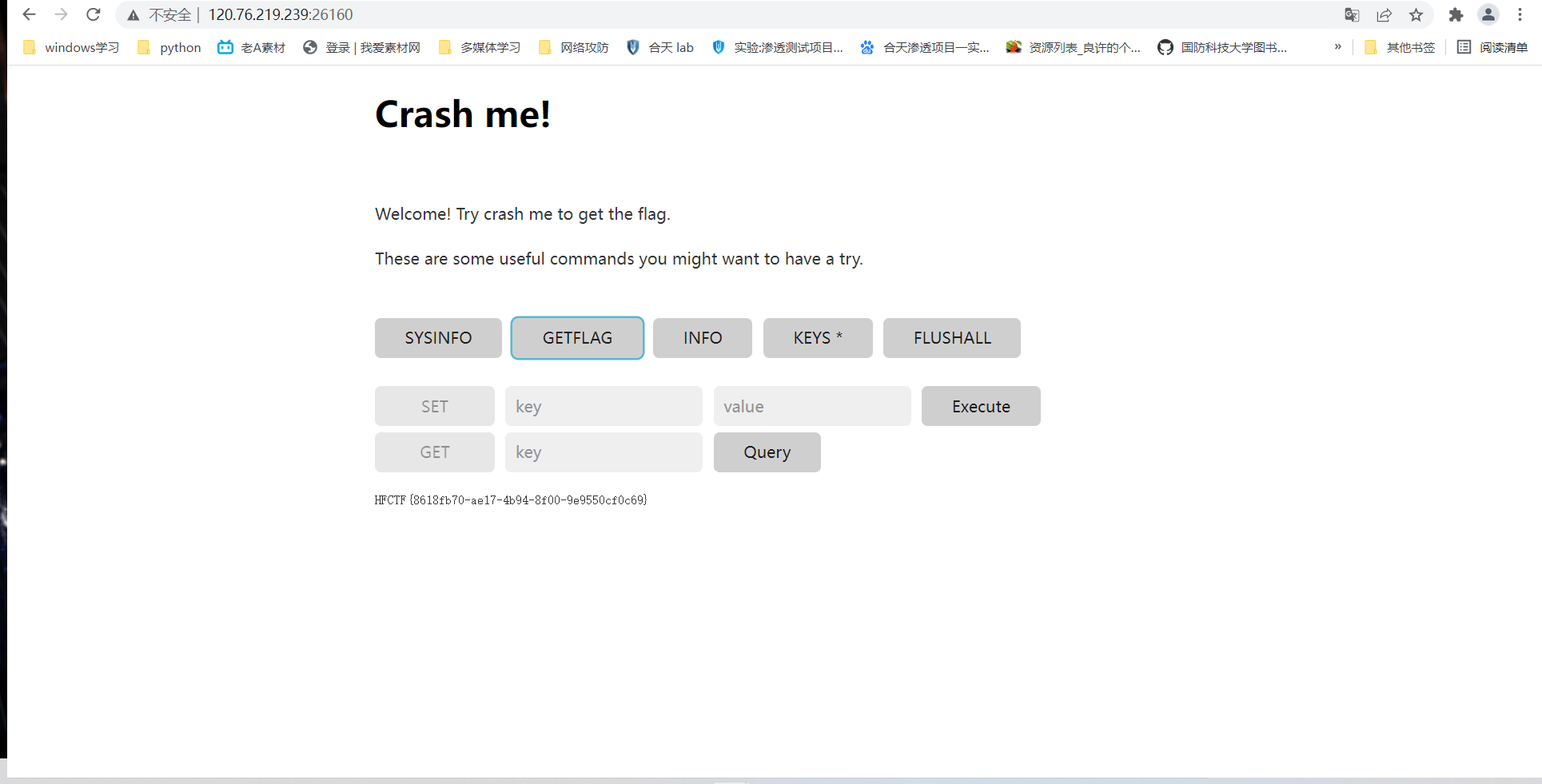Open the translate page icon
The height and width of the screenshot is (784, 1542).
click(x=1352, y=14)
